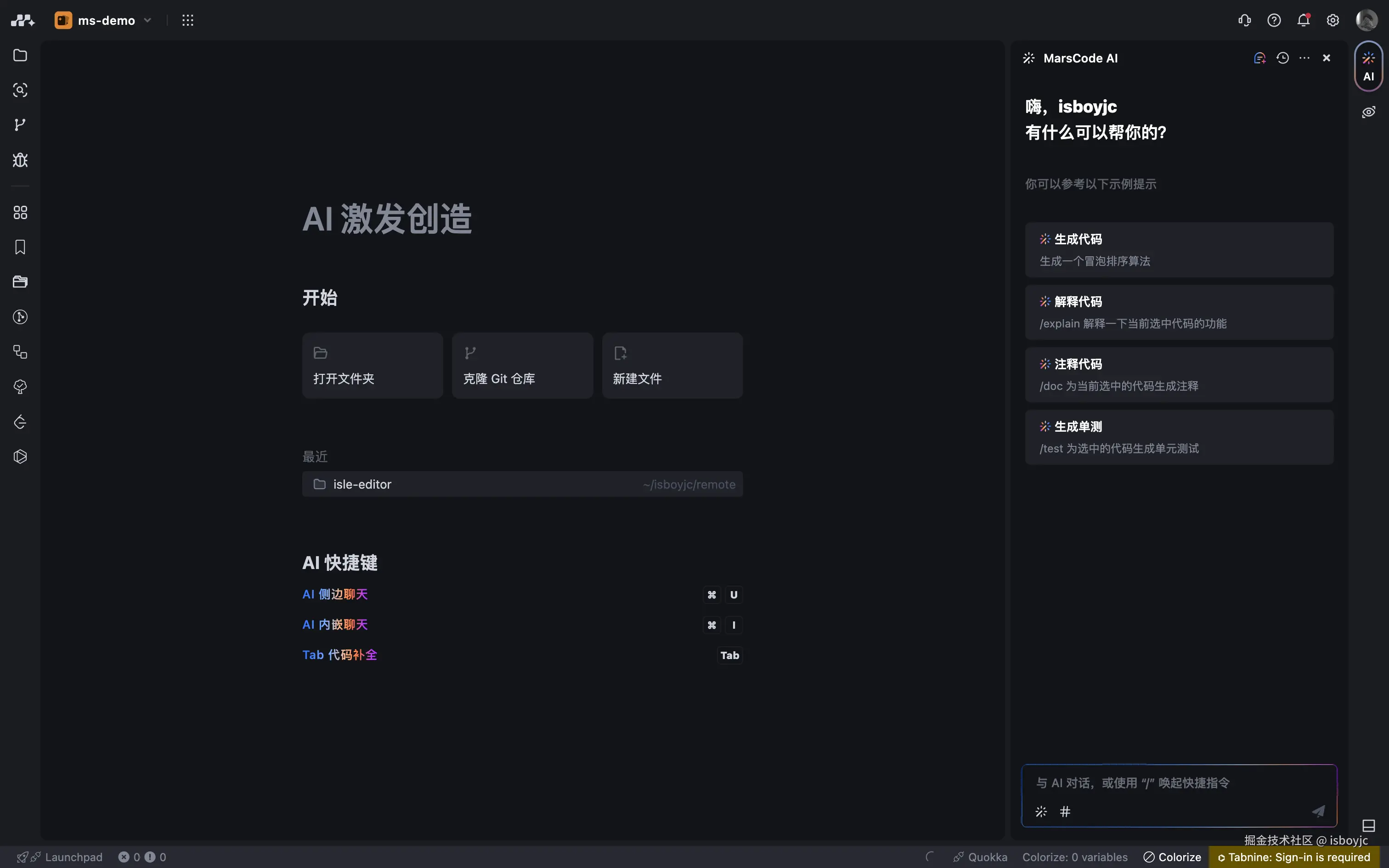Open the Source Control branch icon
The height and width of the screenshot is (868, 1389).
(20, 124)
